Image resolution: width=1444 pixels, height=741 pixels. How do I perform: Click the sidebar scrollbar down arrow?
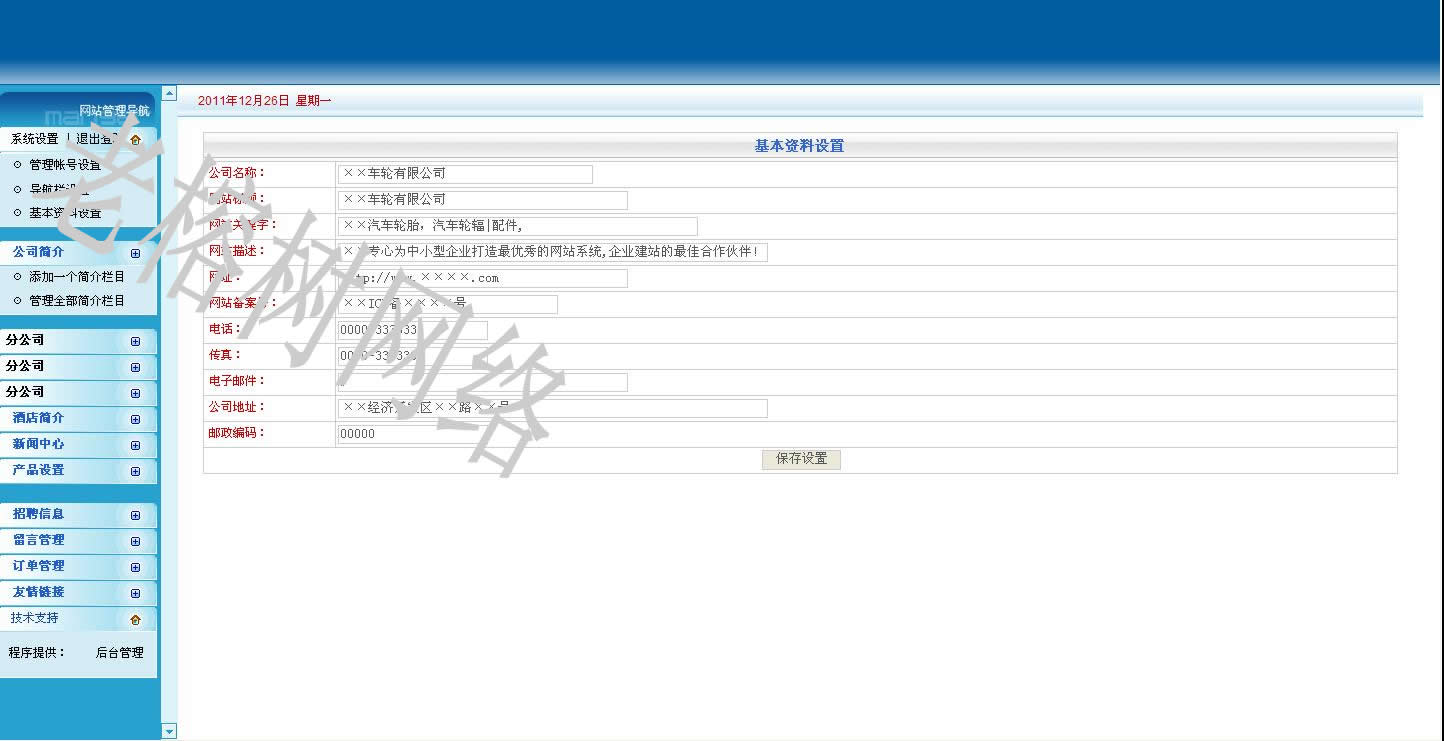click(x=169, y=732)
